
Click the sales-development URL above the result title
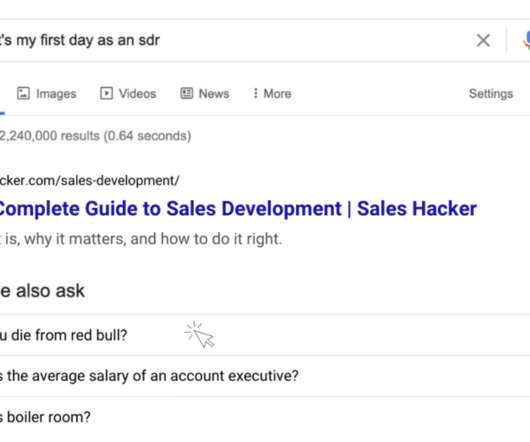(x=90, y=180)
